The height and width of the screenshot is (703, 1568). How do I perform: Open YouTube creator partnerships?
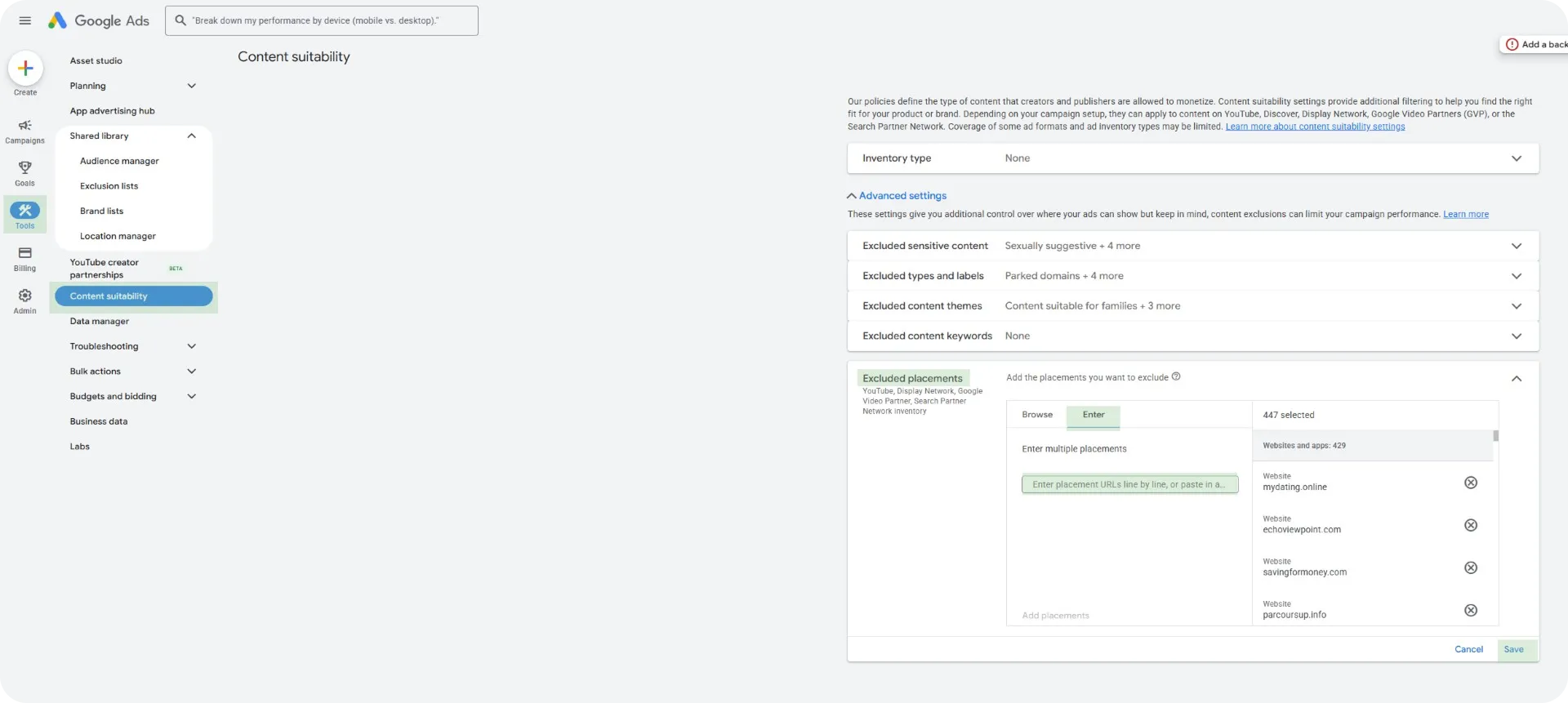click(105, 269)
